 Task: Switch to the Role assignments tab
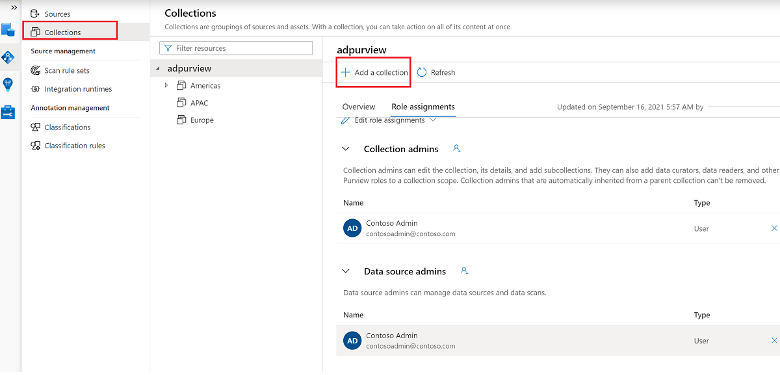coord(423,107)
